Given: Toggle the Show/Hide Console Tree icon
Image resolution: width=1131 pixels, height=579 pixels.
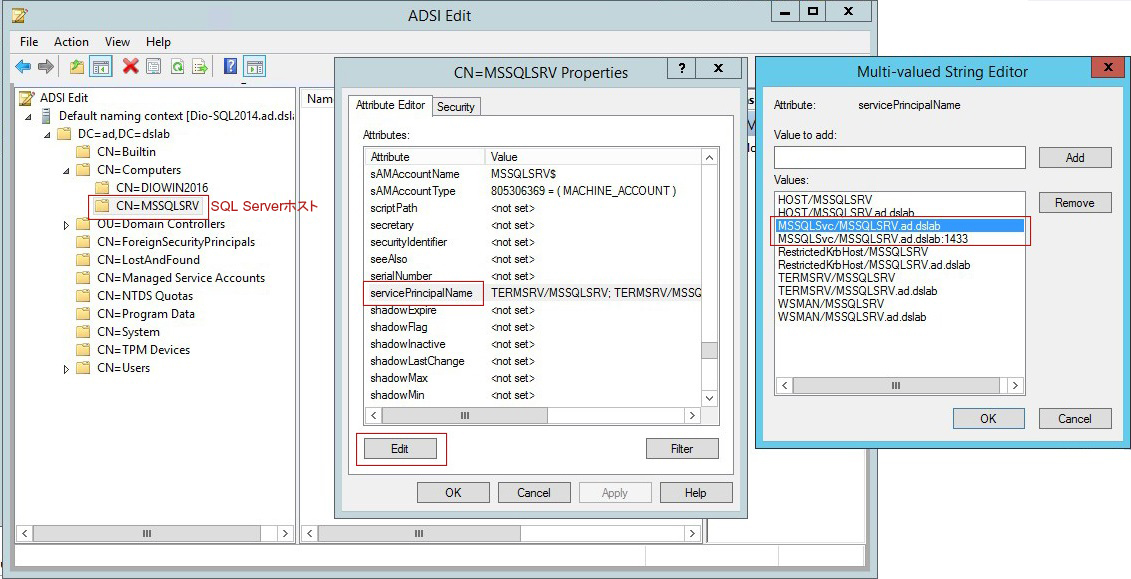Looking at the screenshot, I should (x=100, y=67).
